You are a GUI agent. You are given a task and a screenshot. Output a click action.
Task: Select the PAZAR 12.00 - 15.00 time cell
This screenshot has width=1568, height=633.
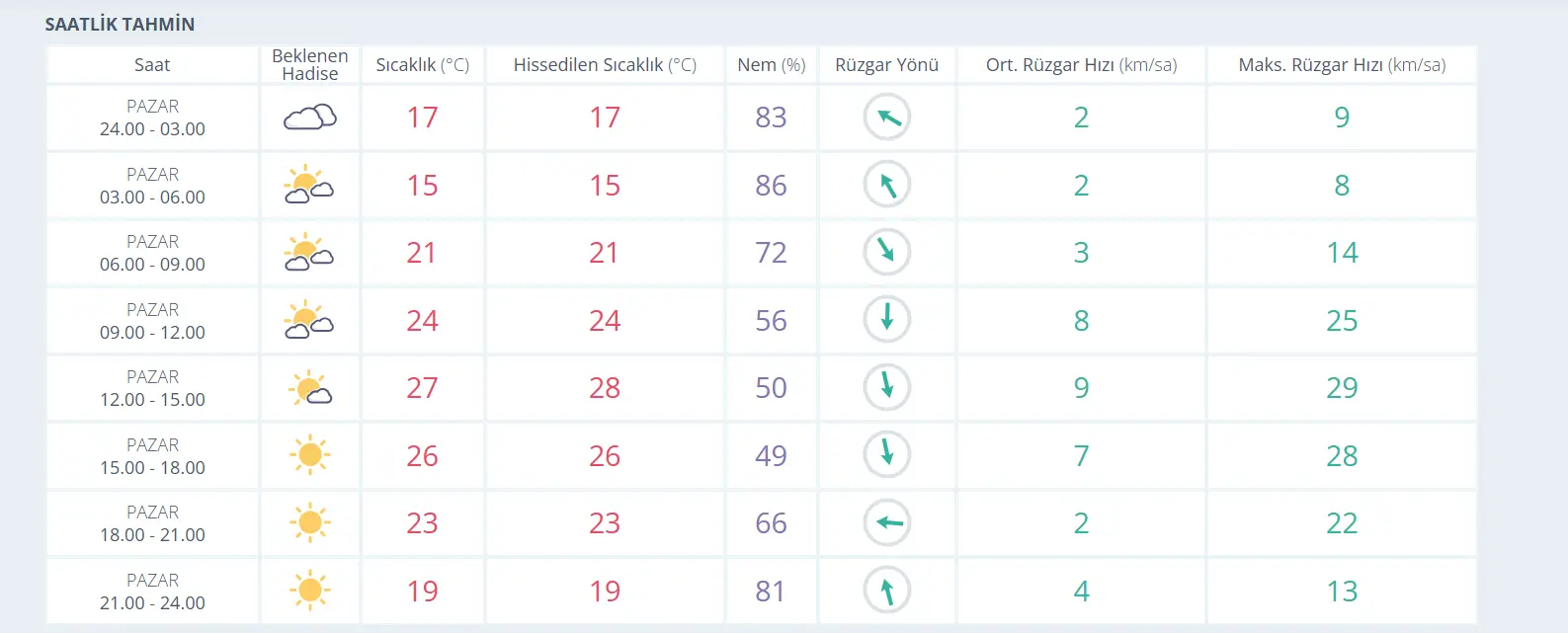(x=152, y=388)
